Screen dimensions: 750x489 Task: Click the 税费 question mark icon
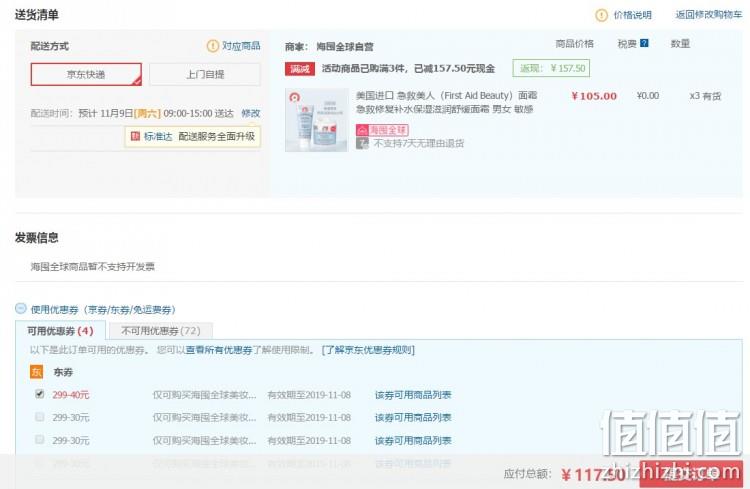tap(644, 43)
